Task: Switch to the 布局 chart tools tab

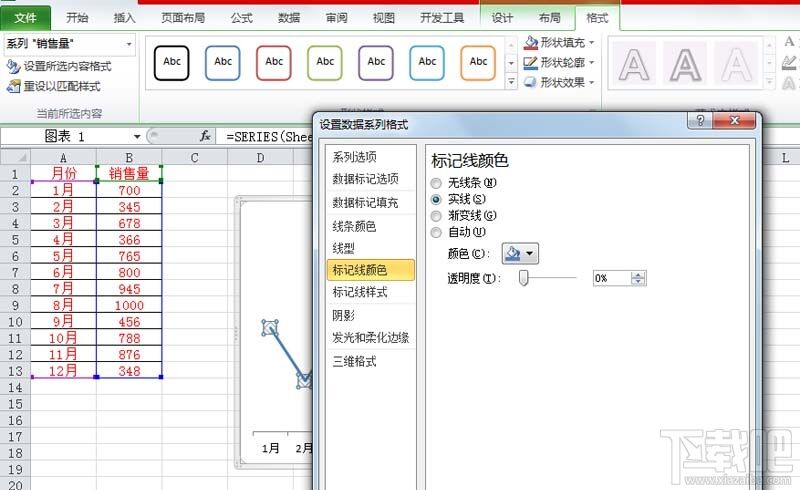Action: (549, 18)
